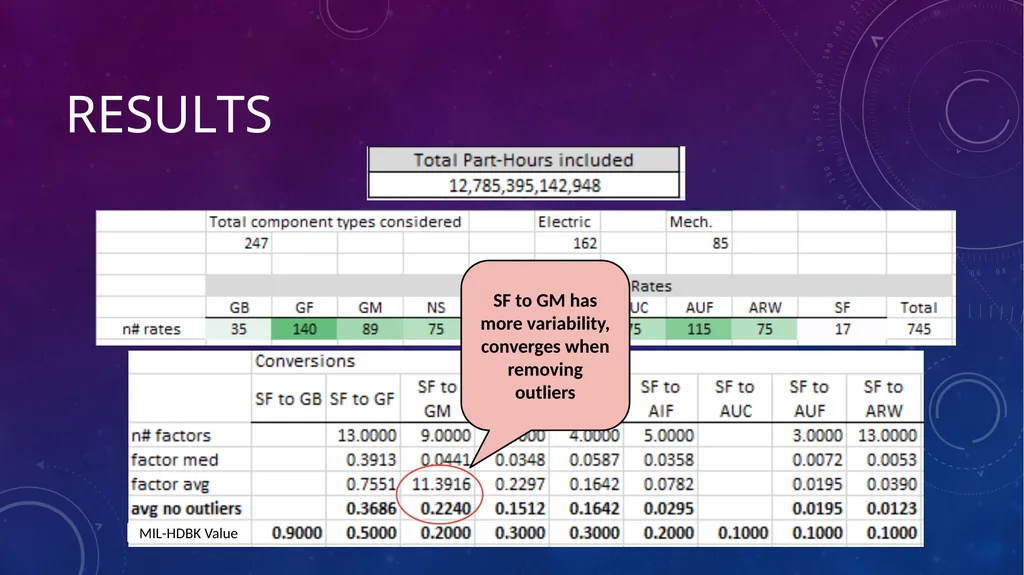1024x575 pixels.
Task: Click the n# factors value 9.0000
Action: coord(445,436)
